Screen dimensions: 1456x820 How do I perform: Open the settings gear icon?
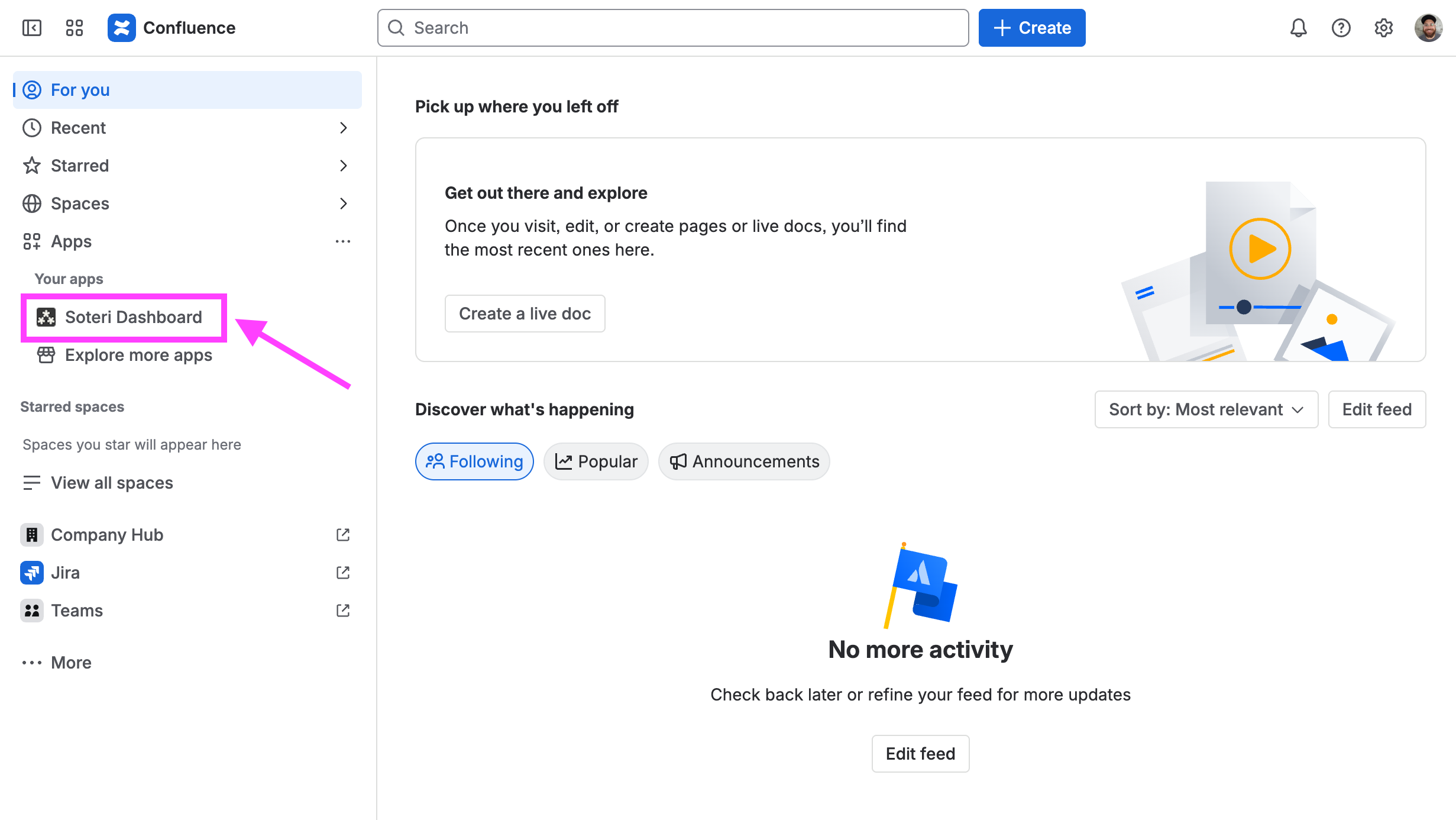coord(1383,28)
